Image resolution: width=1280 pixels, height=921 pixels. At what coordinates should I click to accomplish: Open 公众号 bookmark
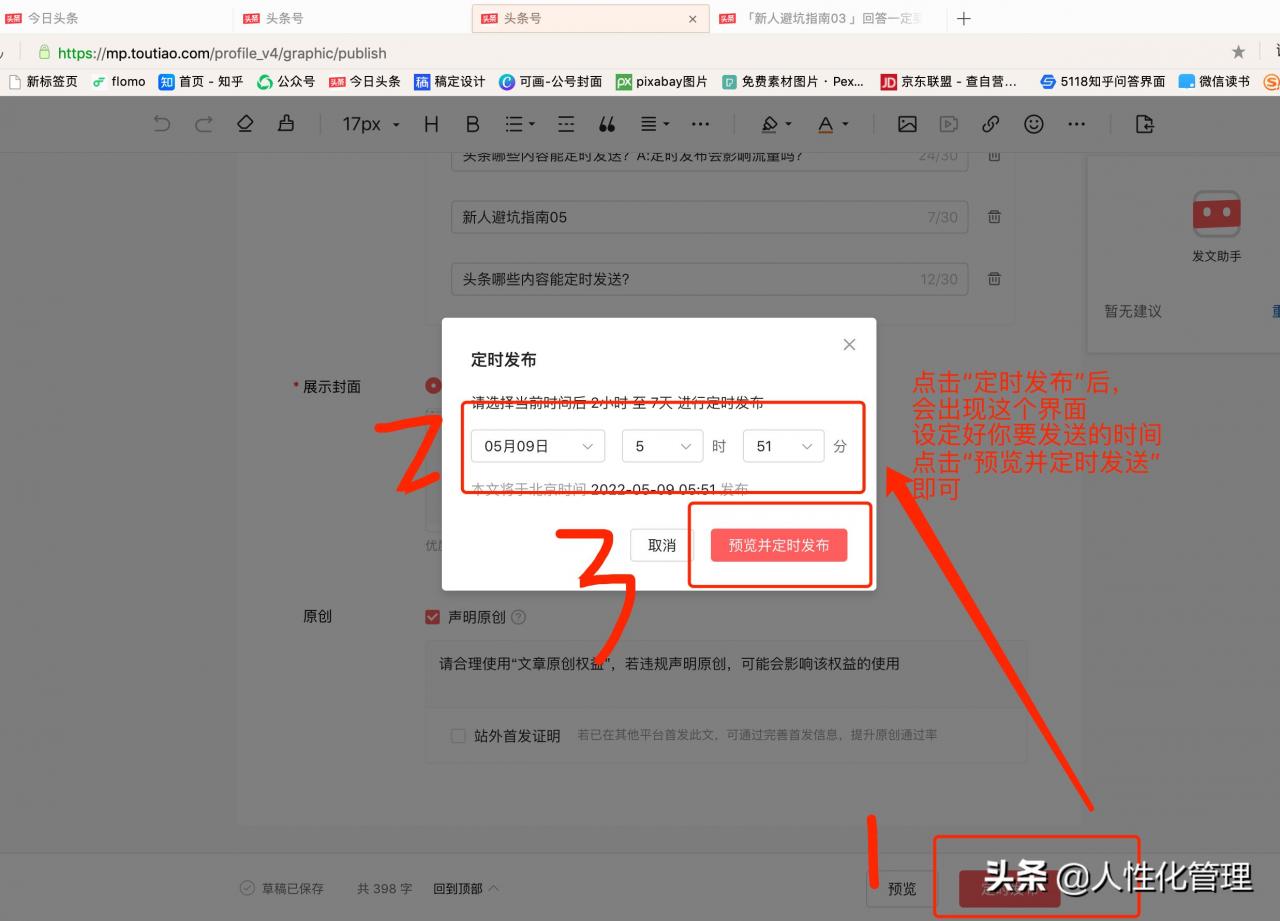click(x=286, y=82)
